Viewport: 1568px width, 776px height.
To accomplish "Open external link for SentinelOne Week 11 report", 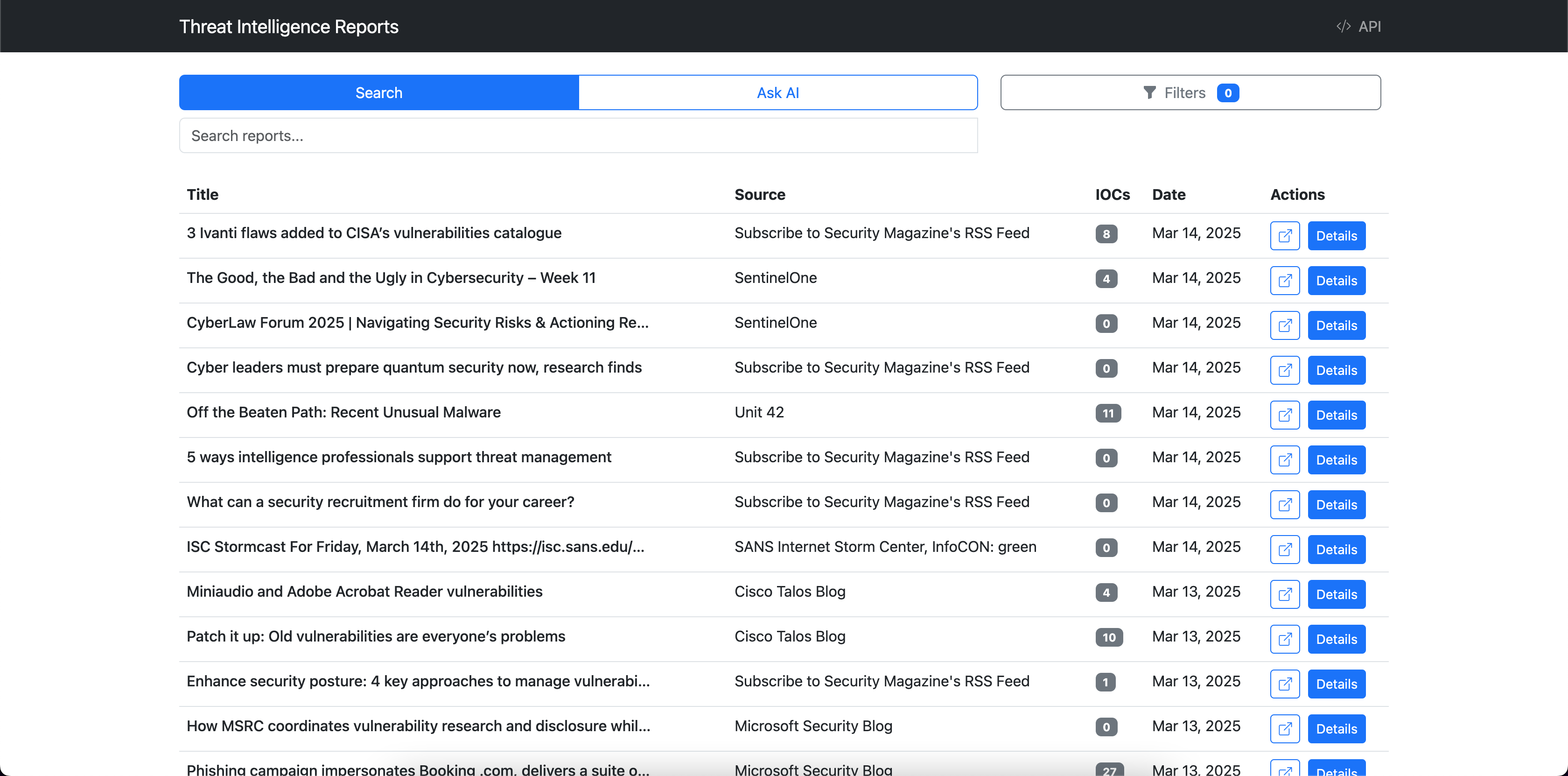I will [x=1284, y=281].
